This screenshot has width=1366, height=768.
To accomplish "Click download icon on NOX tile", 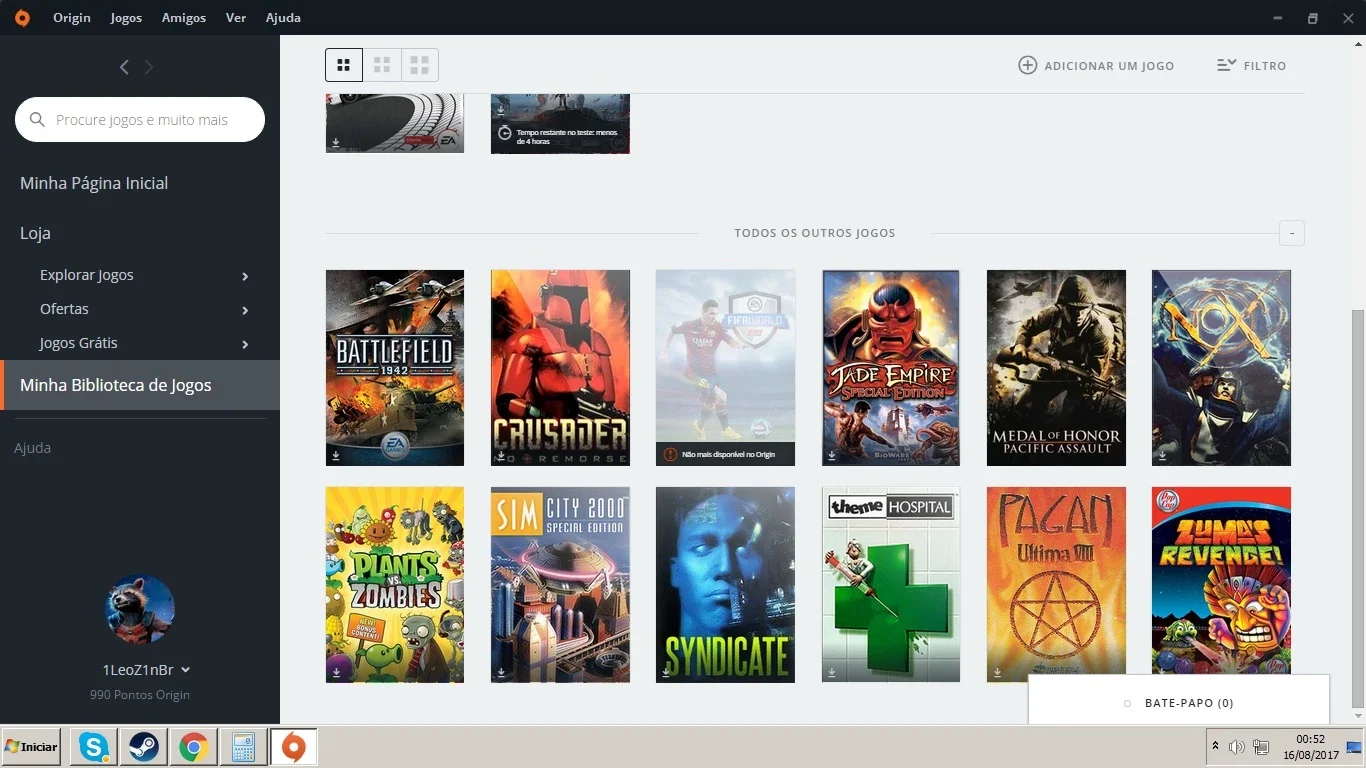I will tap(1162, 455).
